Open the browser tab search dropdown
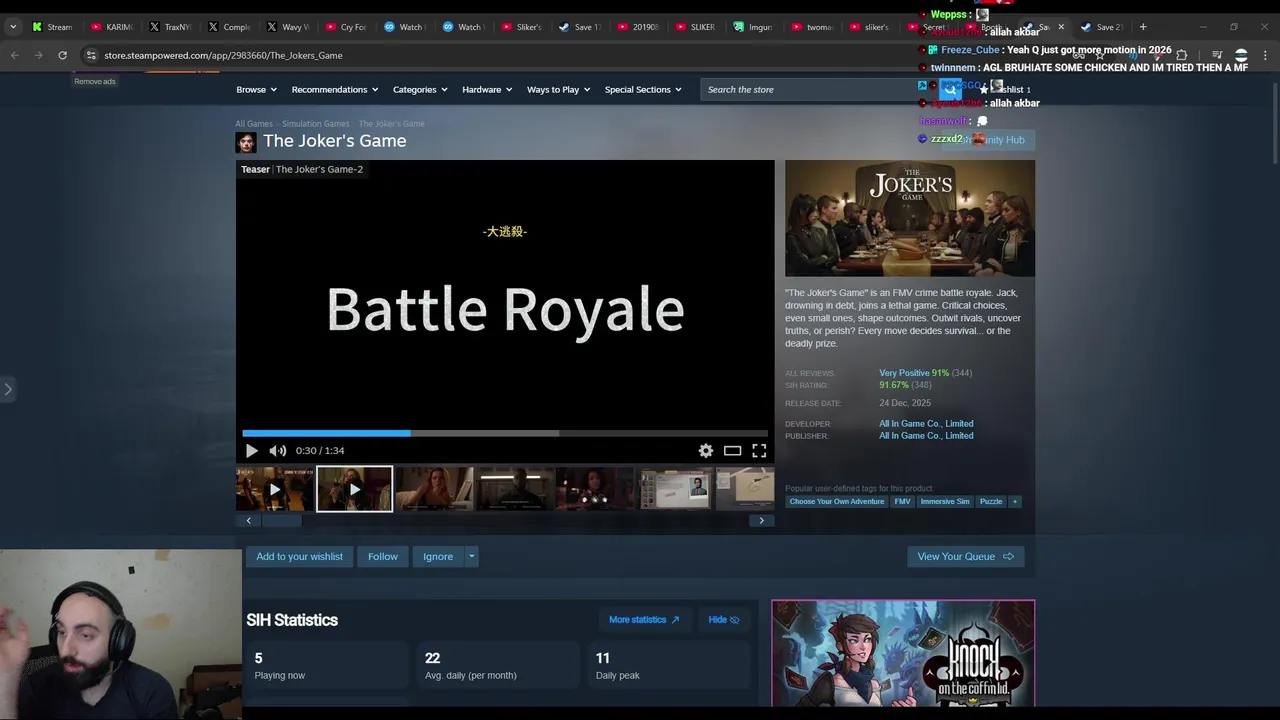The width and height of the screenshot is (1280, 720). point(12,27)
